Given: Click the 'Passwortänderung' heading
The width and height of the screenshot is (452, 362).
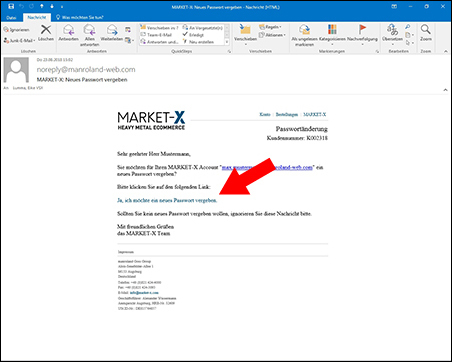Looking at the screenshot, I should (x=302, y=129).
